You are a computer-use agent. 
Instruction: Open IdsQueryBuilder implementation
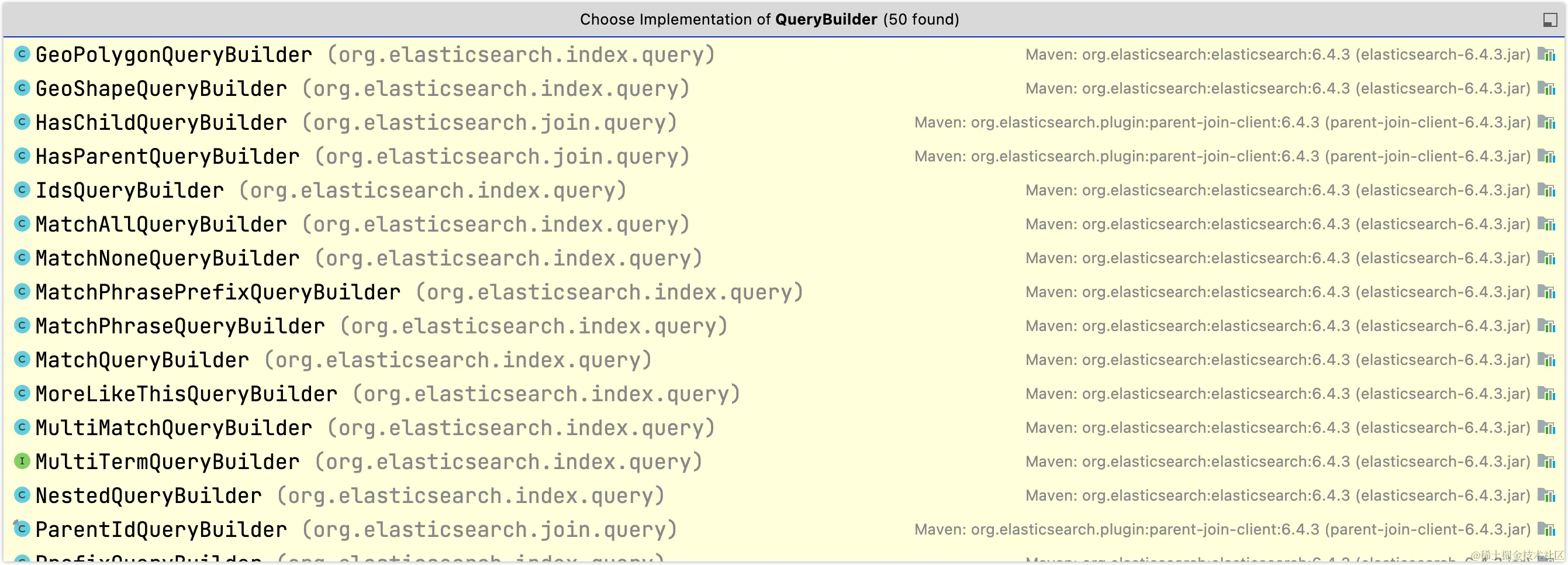click(x=784, y=191)
